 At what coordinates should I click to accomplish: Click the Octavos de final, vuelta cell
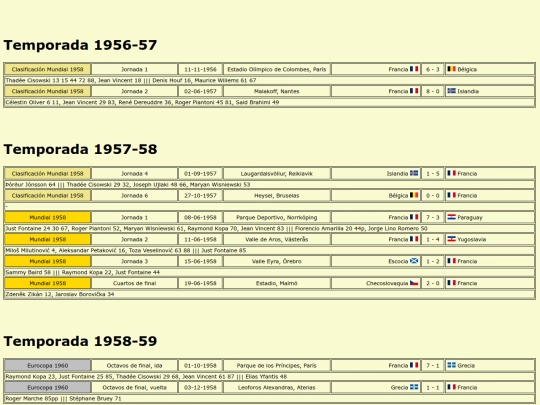[134, 387]
